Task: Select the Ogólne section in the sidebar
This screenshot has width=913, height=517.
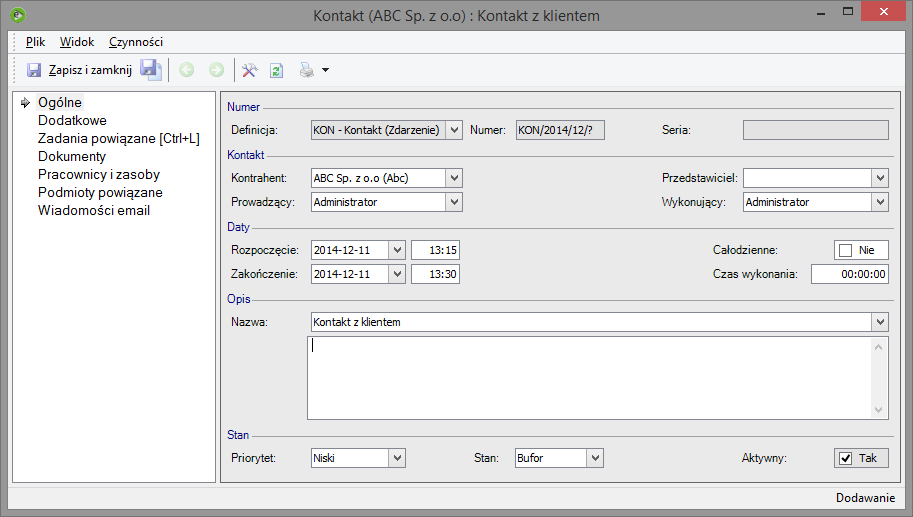Action: [x=60, y=102]
